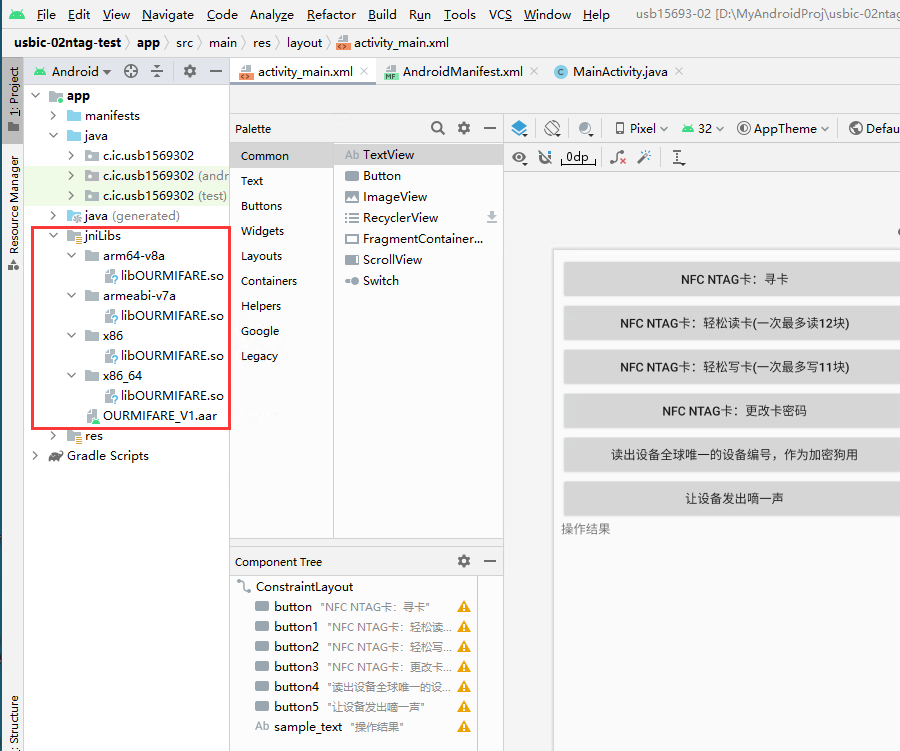Collapse the armeabi-v7a folder
Viewport: 900px width, 751px height.
click(71, 296)
